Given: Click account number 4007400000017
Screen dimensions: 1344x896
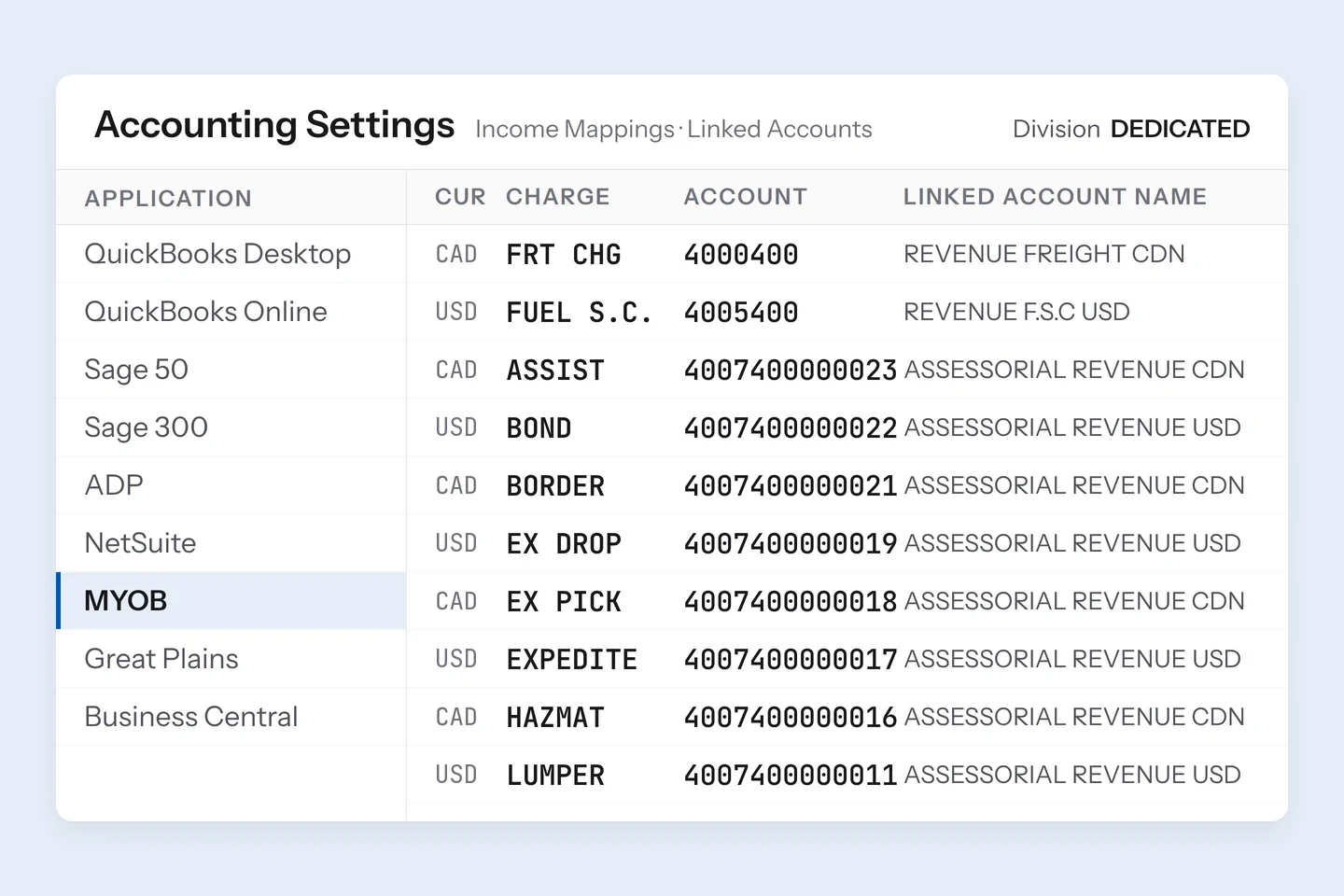Looking at the screenshot, I should (791, 659).
